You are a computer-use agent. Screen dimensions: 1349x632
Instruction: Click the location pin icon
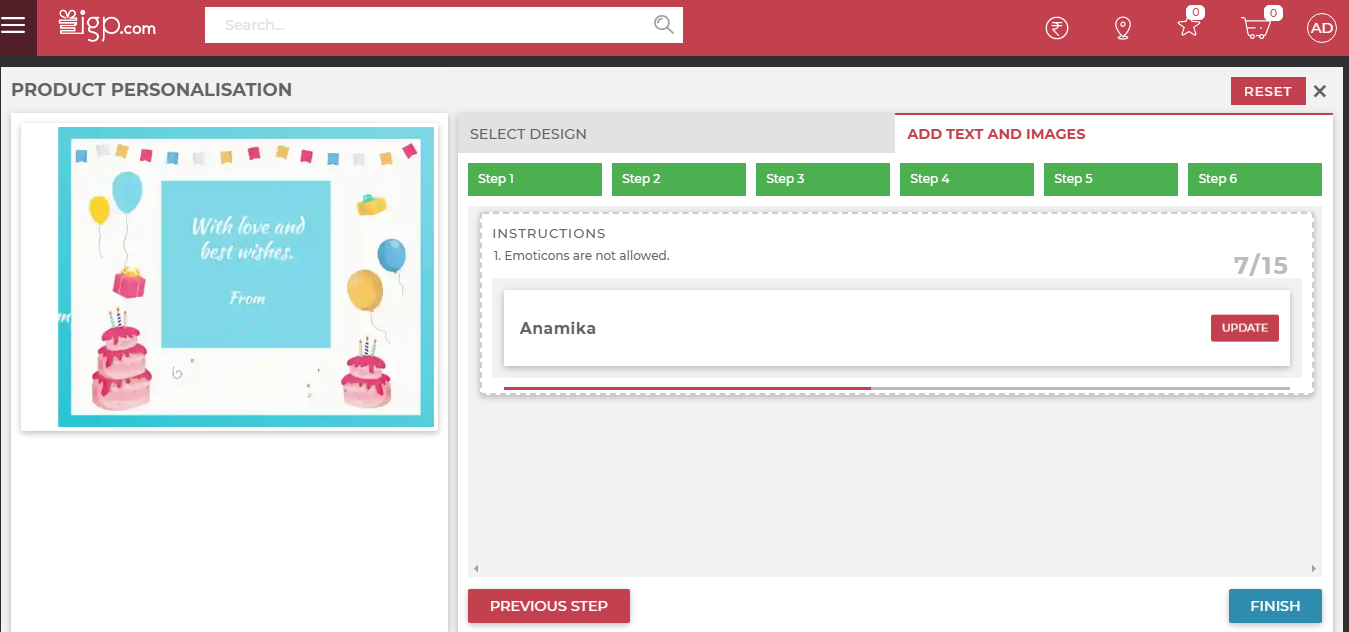tap(1122, 28)
